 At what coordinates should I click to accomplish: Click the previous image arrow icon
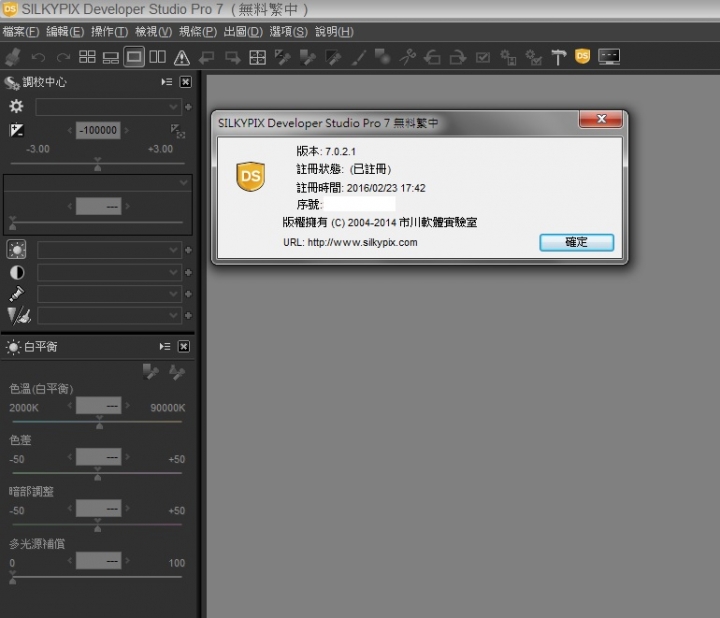point(207,57)
